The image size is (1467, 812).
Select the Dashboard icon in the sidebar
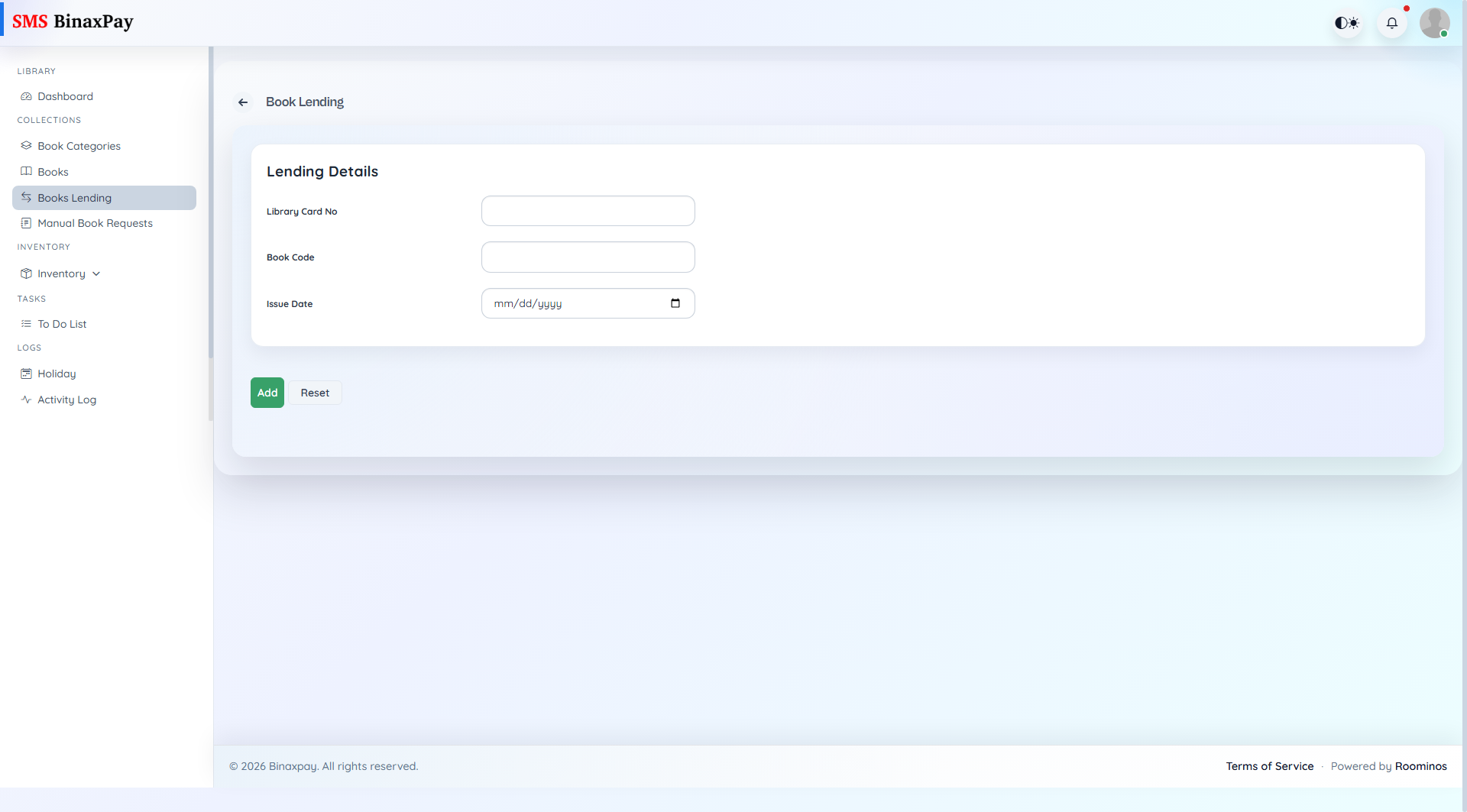[25, 96]
